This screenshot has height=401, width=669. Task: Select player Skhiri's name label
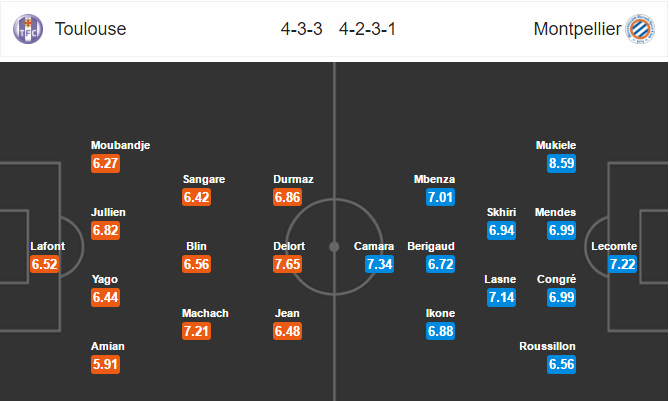(501, 212)
